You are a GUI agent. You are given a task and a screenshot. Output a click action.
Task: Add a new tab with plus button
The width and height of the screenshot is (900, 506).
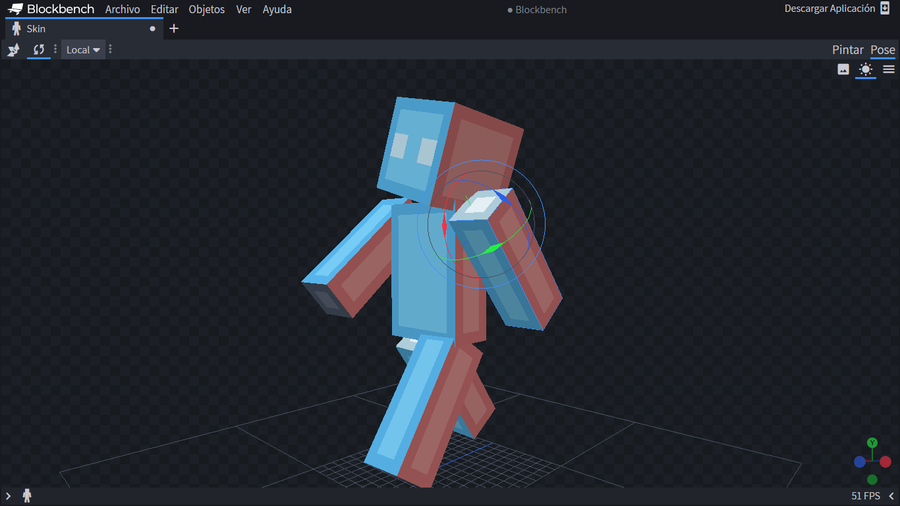pos(174,29)
